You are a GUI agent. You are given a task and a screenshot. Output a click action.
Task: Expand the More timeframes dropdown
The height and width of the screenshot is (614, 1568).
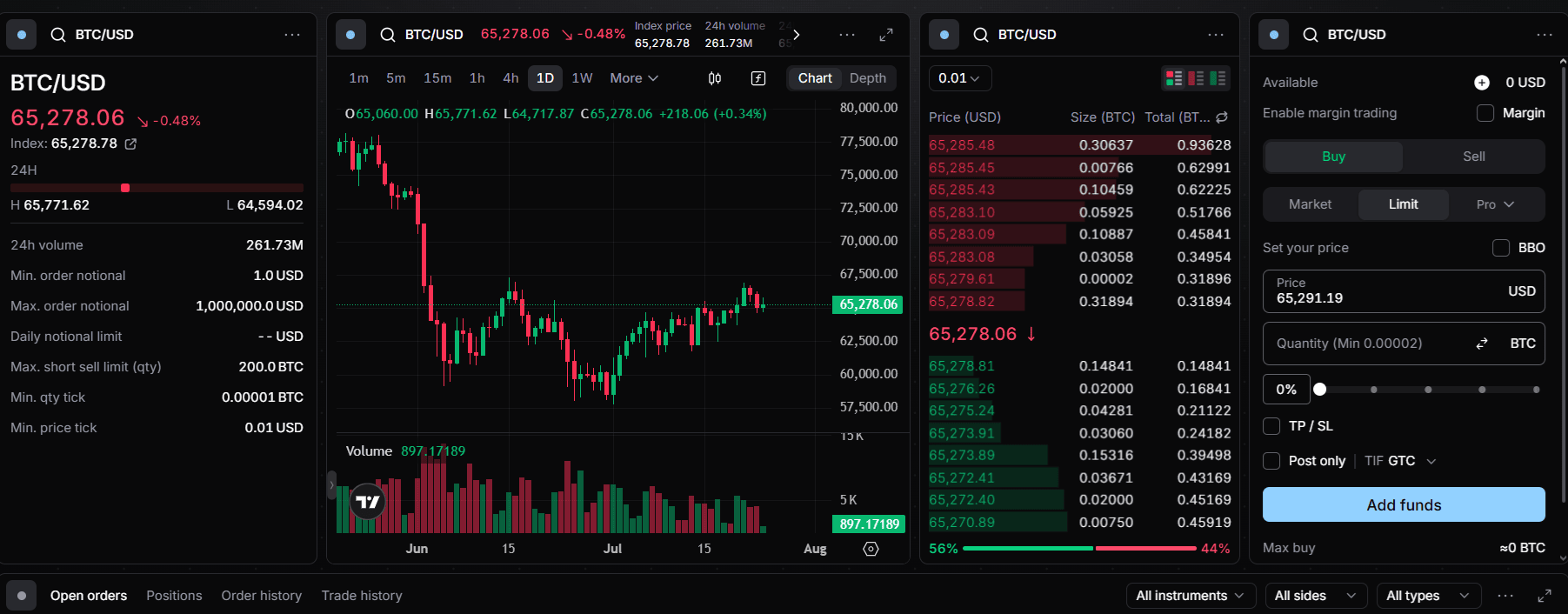click(634, 78)
